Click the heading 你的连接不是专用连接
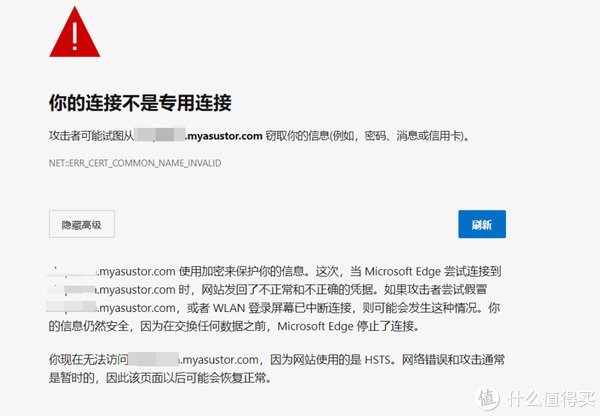 click(x=140, y=103)
